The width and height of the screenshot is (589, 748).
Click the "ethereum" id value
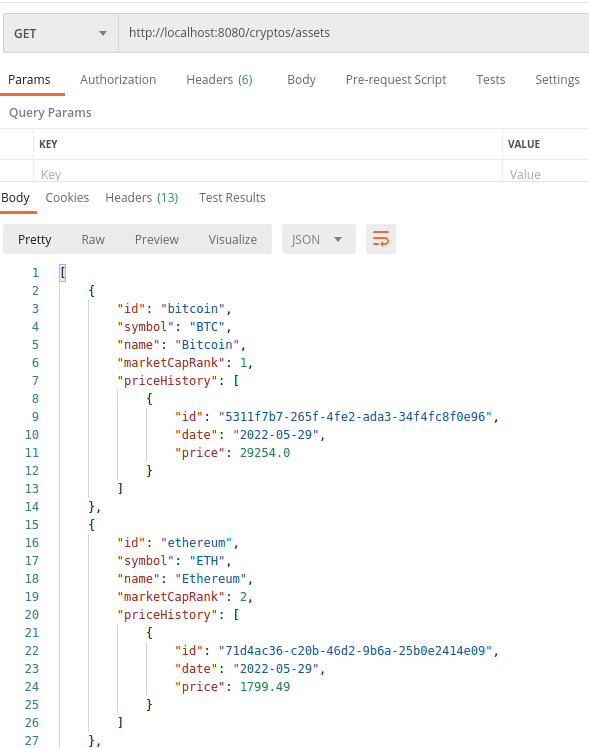tap(196, 543)
